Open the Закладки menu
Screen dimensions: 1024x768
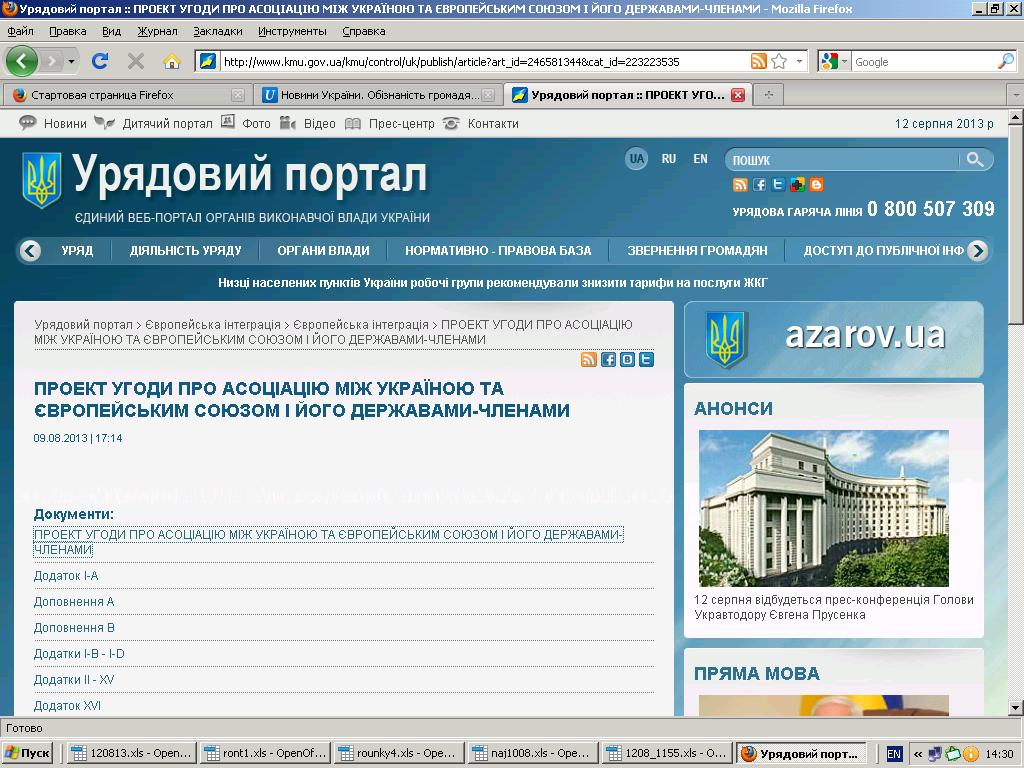[x=218, y=31]
